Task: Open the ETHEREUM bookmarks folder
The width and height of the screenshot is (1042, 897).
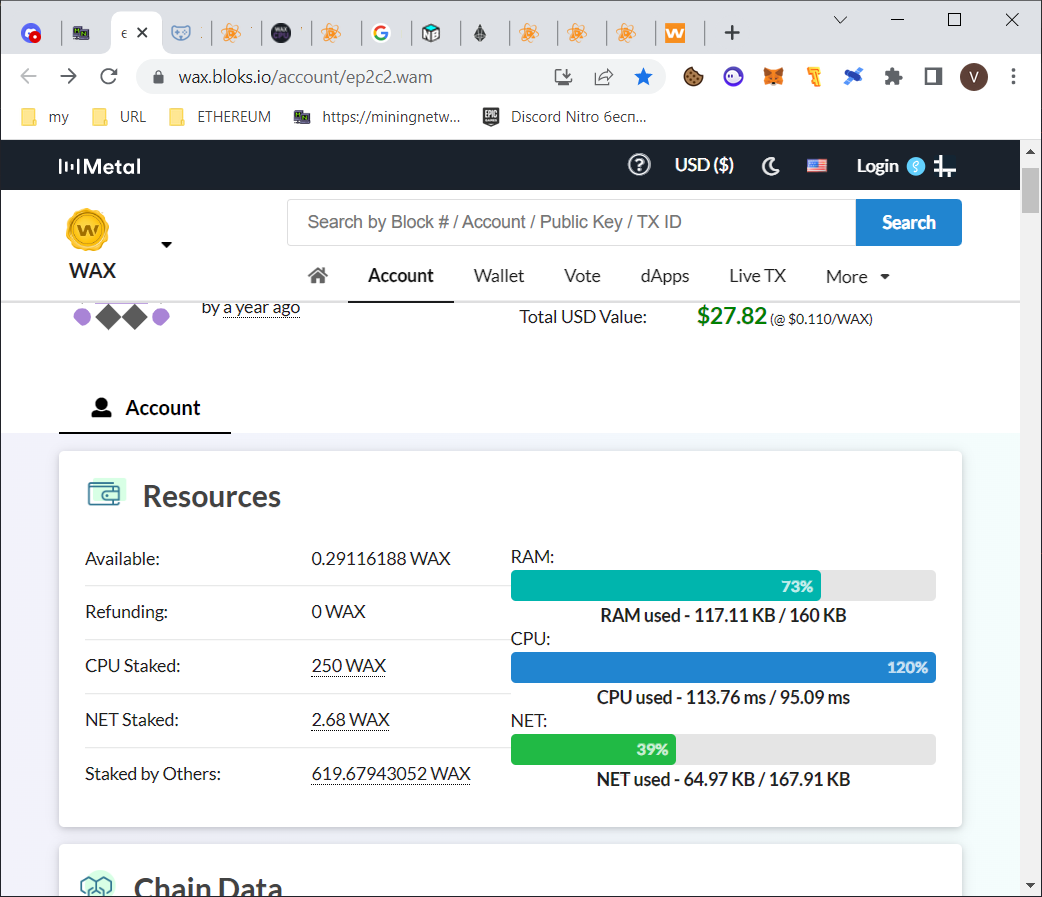Action: [x=220, y=117]
